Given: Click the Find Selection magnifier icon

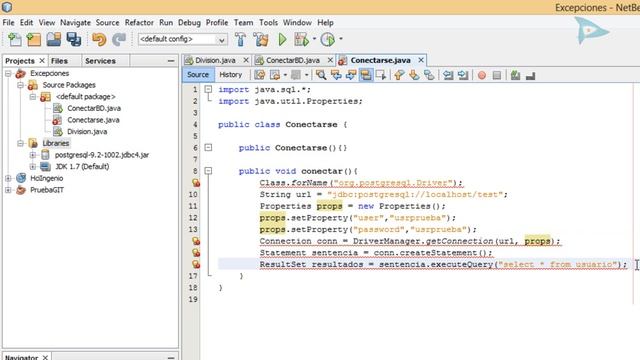Looking at the screenshot, I should pos(321,75).
